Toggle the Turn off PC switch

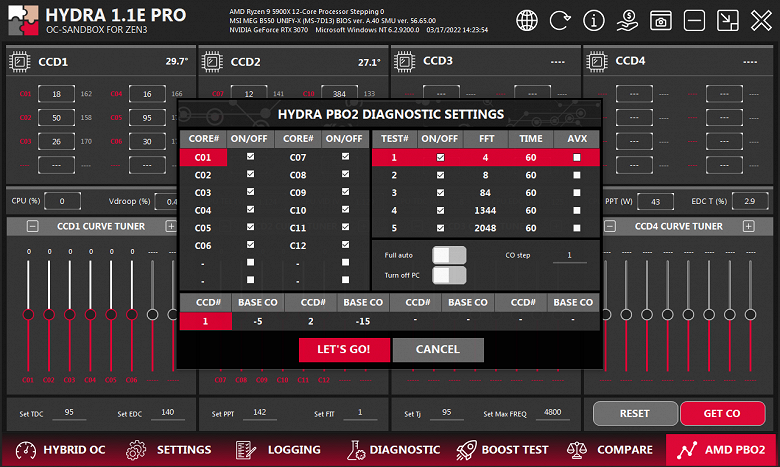tap(449, 275)
